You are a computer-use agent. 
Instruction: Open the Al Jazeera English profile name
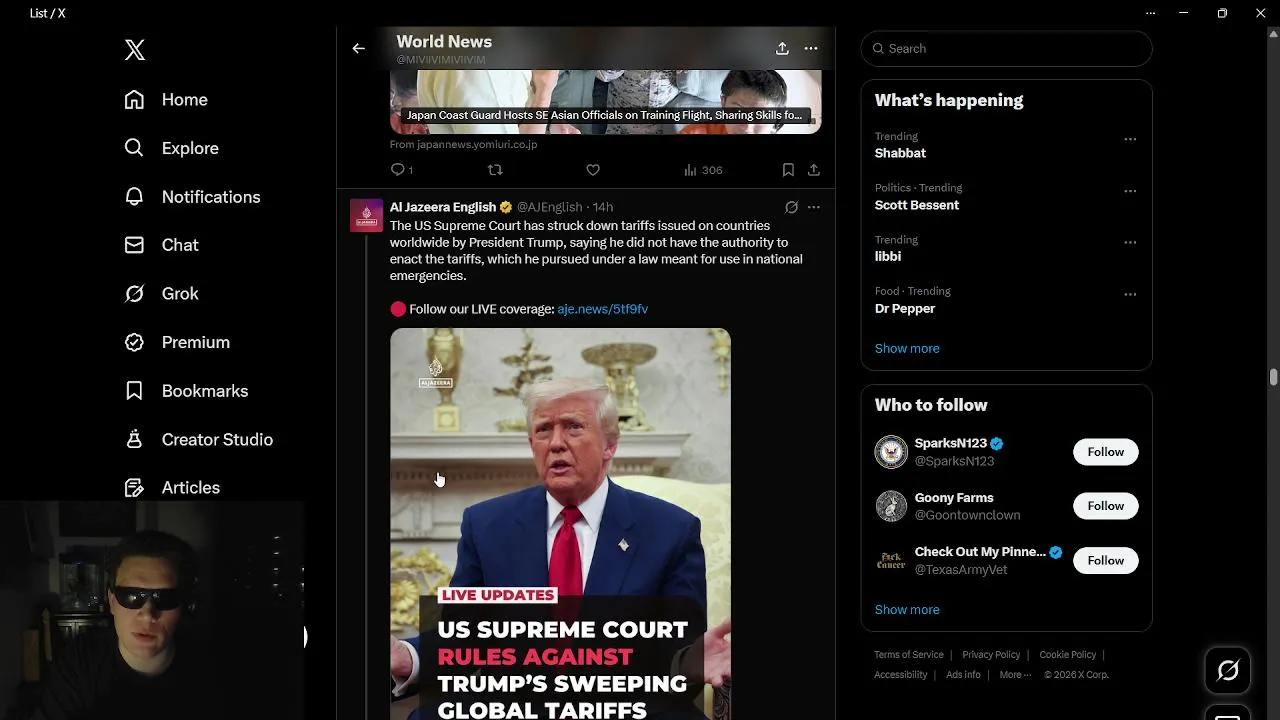[443, 207]
